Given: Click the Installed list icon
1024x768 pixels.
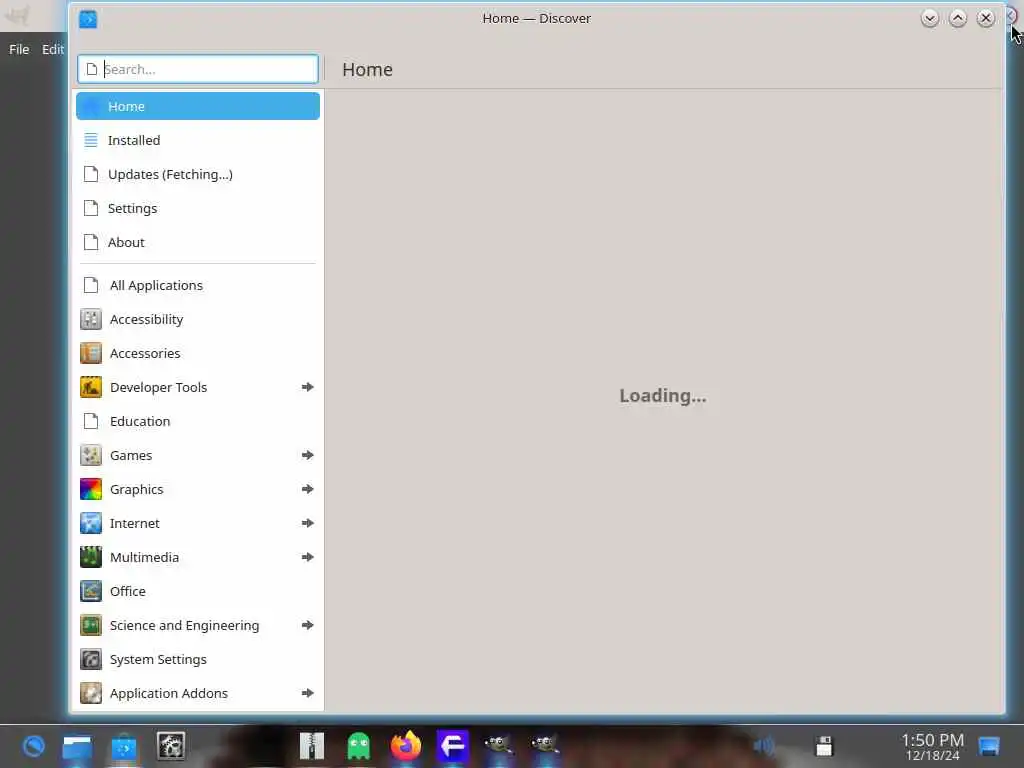Looking at the screenshot, I should [91, 140].
